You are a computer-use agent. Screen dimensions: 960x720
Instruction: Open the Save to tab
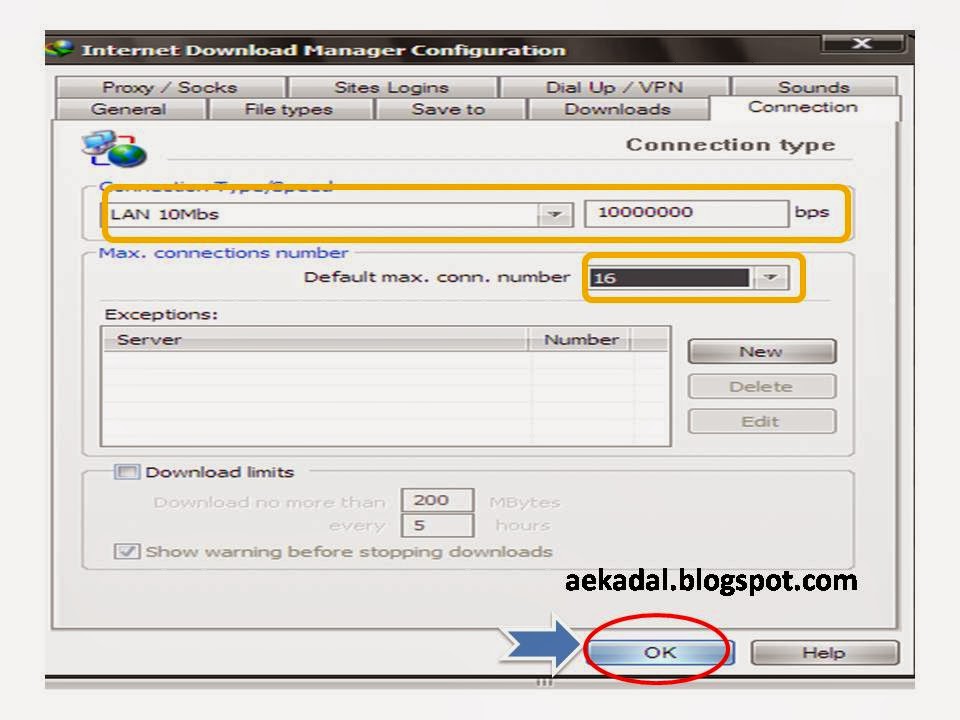[x=448, y=109]
